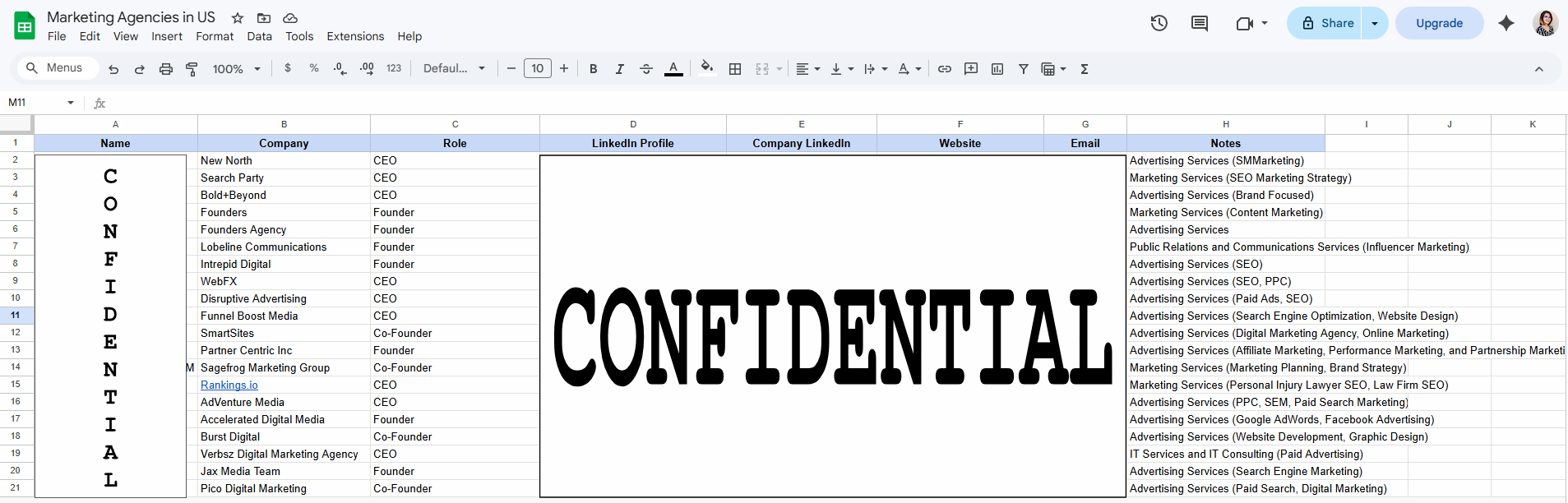The height and width of the screenshot is (503, 1568).
Task: Open the filter views dropdown
Action: 1054,69
